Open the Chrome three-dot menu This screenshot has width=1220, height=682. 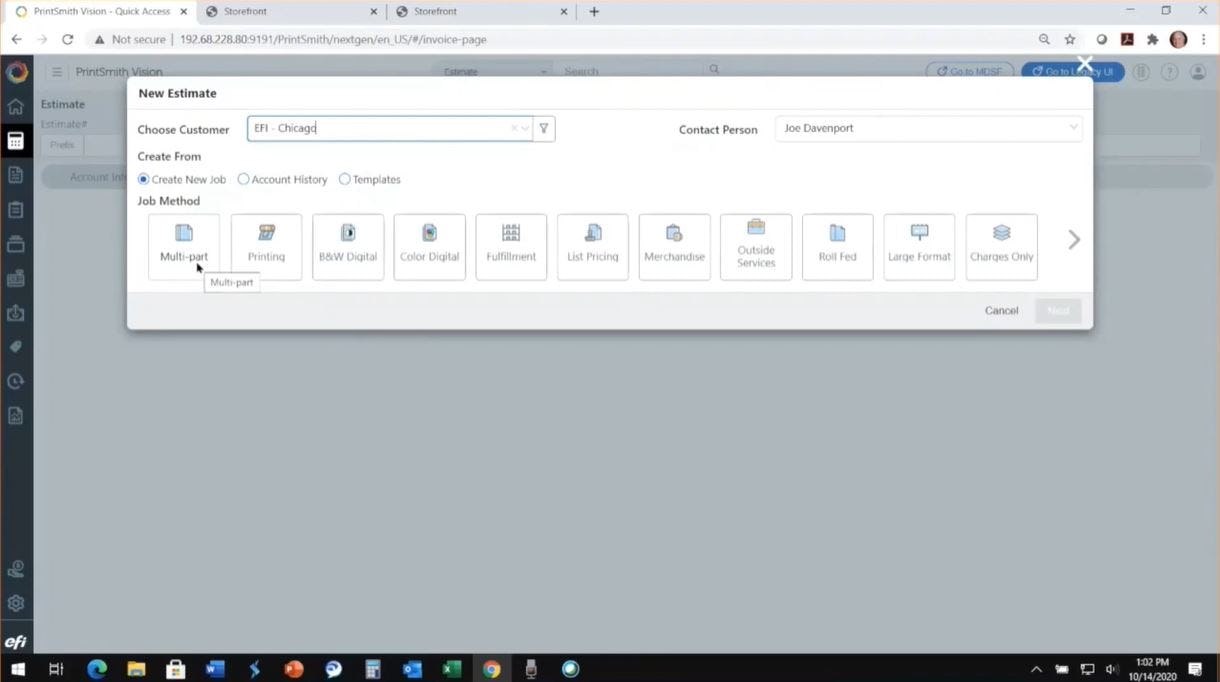[1203, 39]
